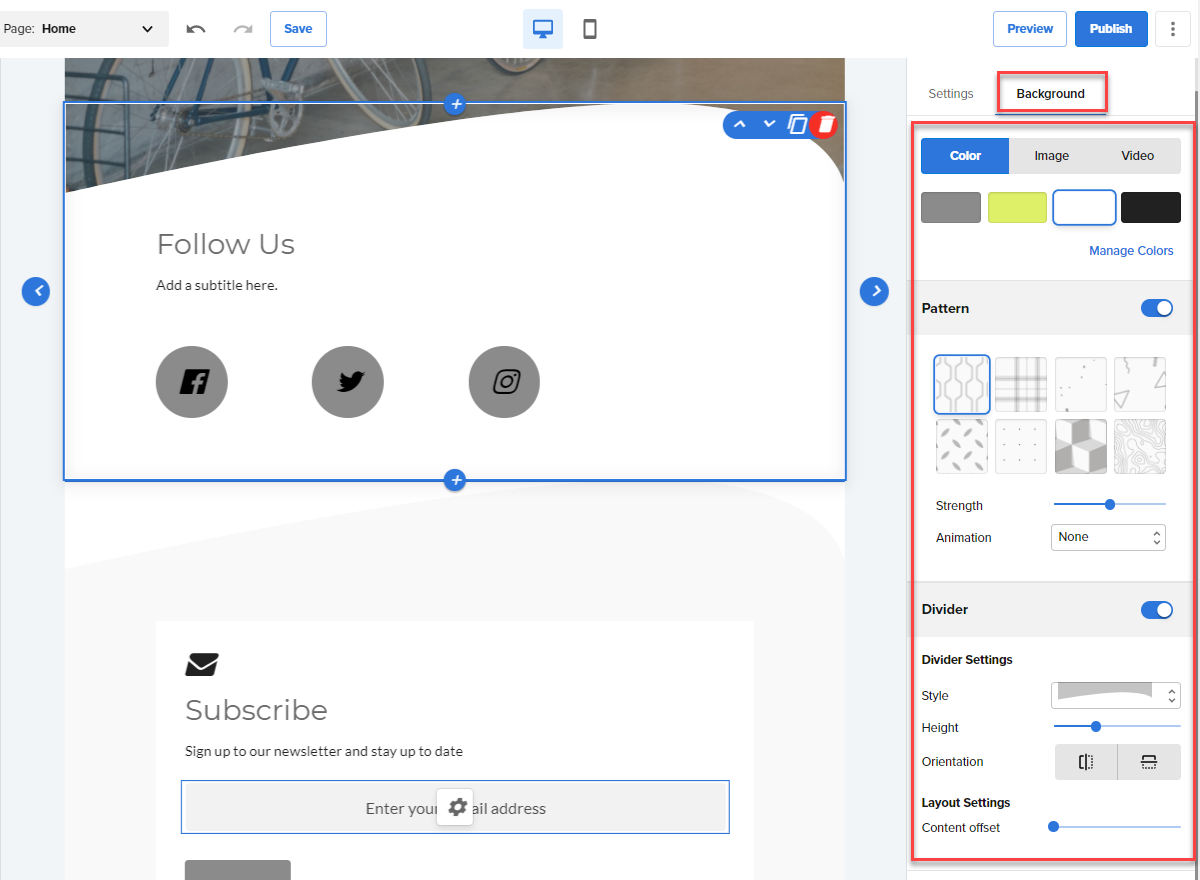Image resolution: width=1200 pixels, height=880 pixels.
Task: Adjust the pattern Strength slider
Action: pos(1110,505)
